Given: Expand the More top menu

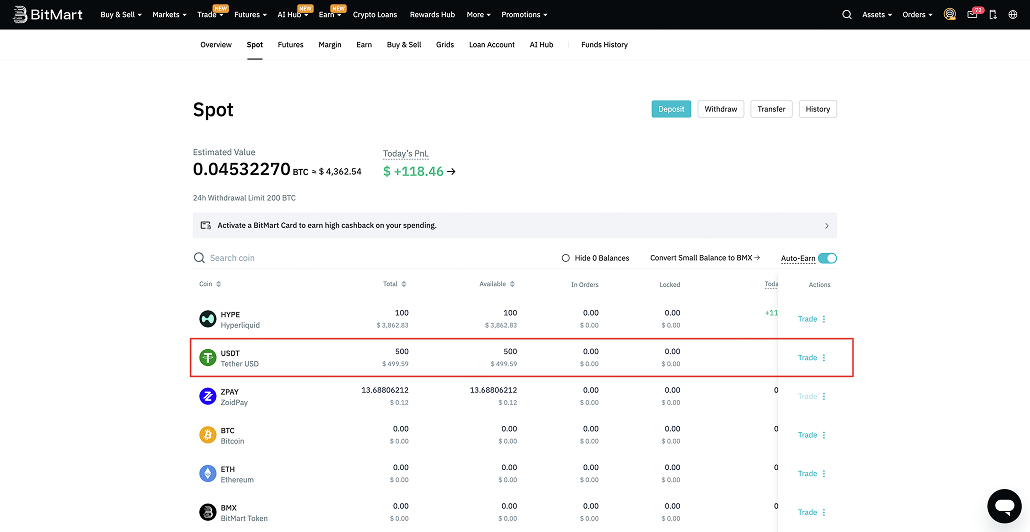Looking at the screenshot, I should [x=478, y=14].
